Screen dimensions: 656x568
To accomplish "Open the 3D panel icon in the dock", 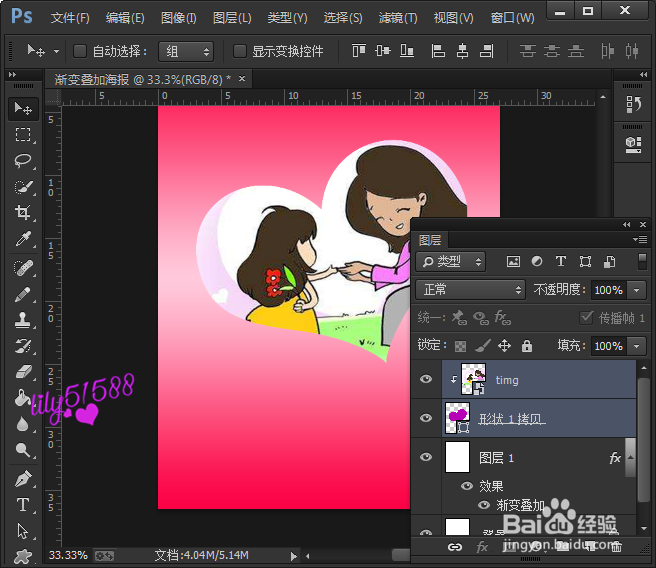I will (633, 144).
